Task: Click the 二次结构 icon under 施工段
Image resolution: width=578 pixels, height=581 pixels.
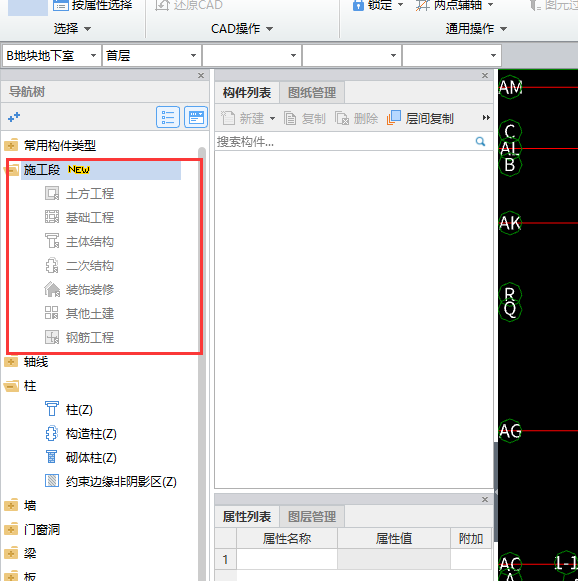Action: click(52, 265)
